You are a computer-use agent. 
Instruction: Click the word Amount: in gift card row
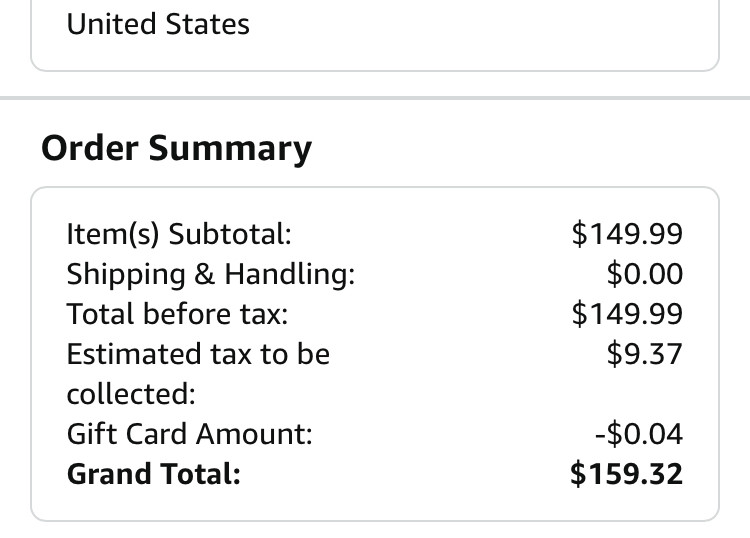pos(254,434)
